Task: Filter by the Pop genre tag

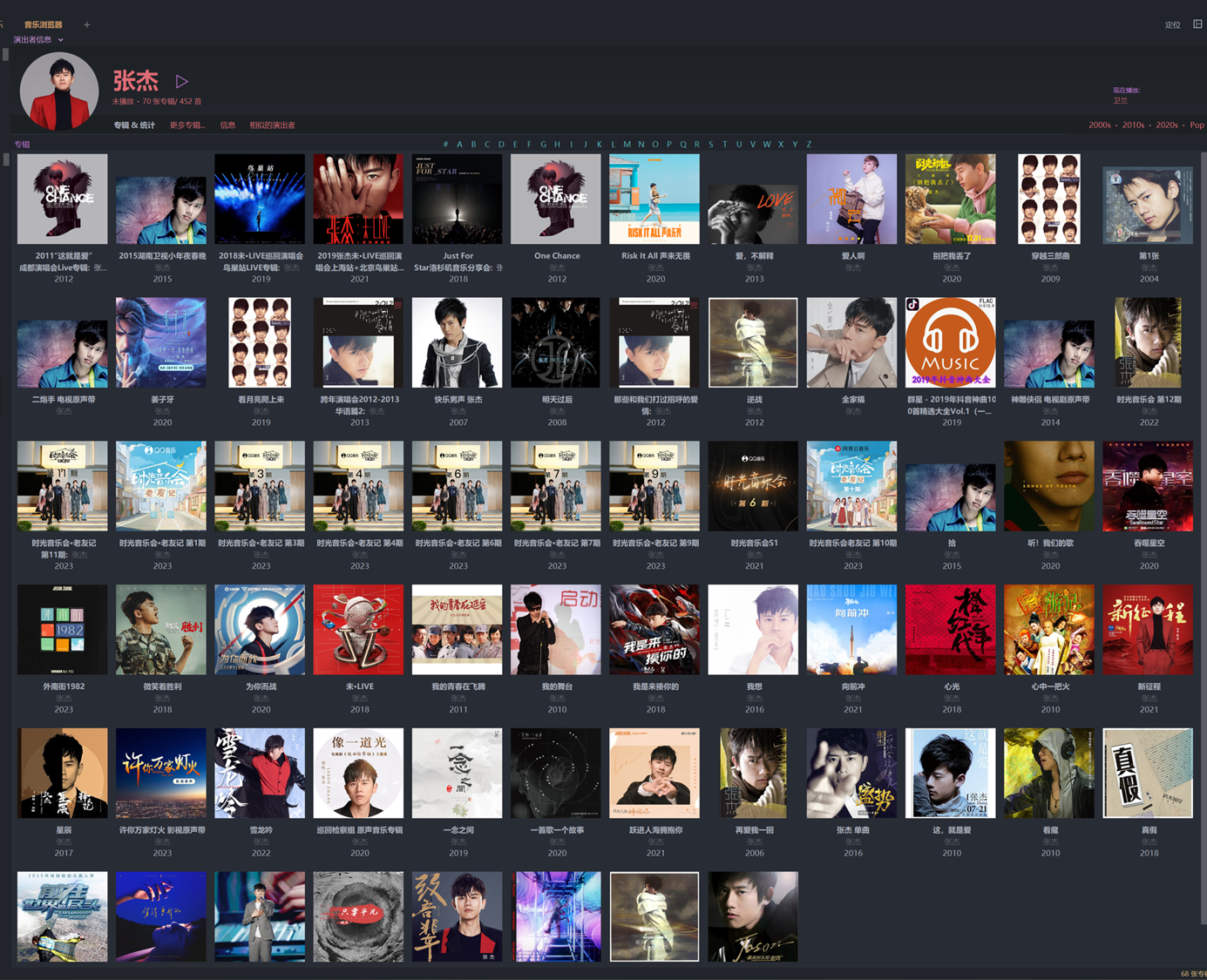Action: [1197, 125]
